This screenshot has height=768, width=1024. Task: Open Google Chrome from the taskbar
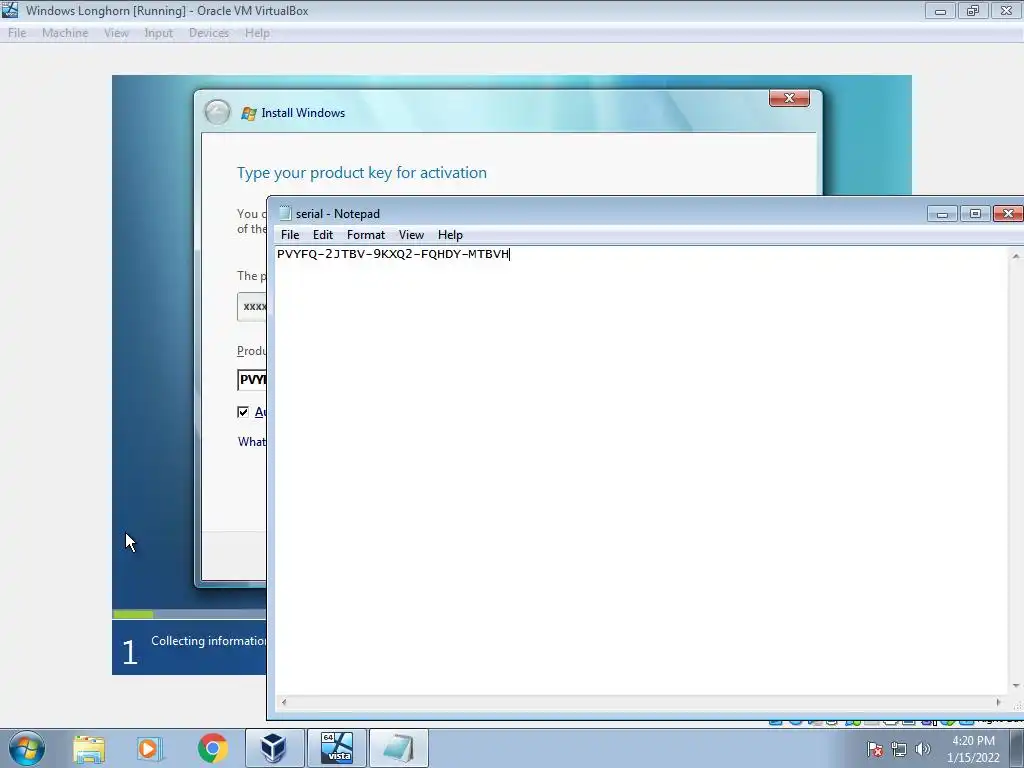click(212, 748)
